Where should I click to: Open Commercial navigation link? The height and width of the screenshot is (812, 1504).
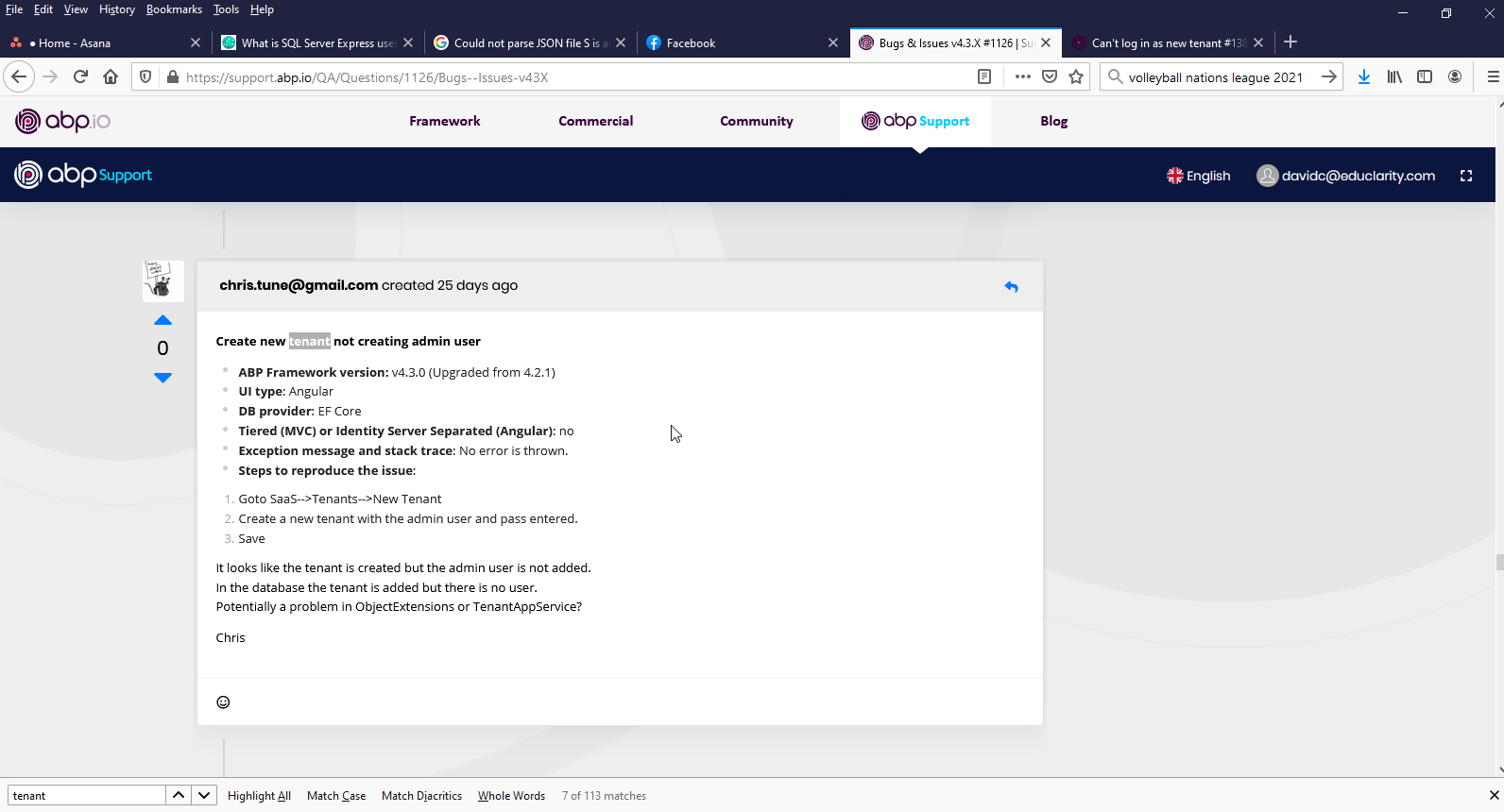pyautogui.click(x=596, y=121)
